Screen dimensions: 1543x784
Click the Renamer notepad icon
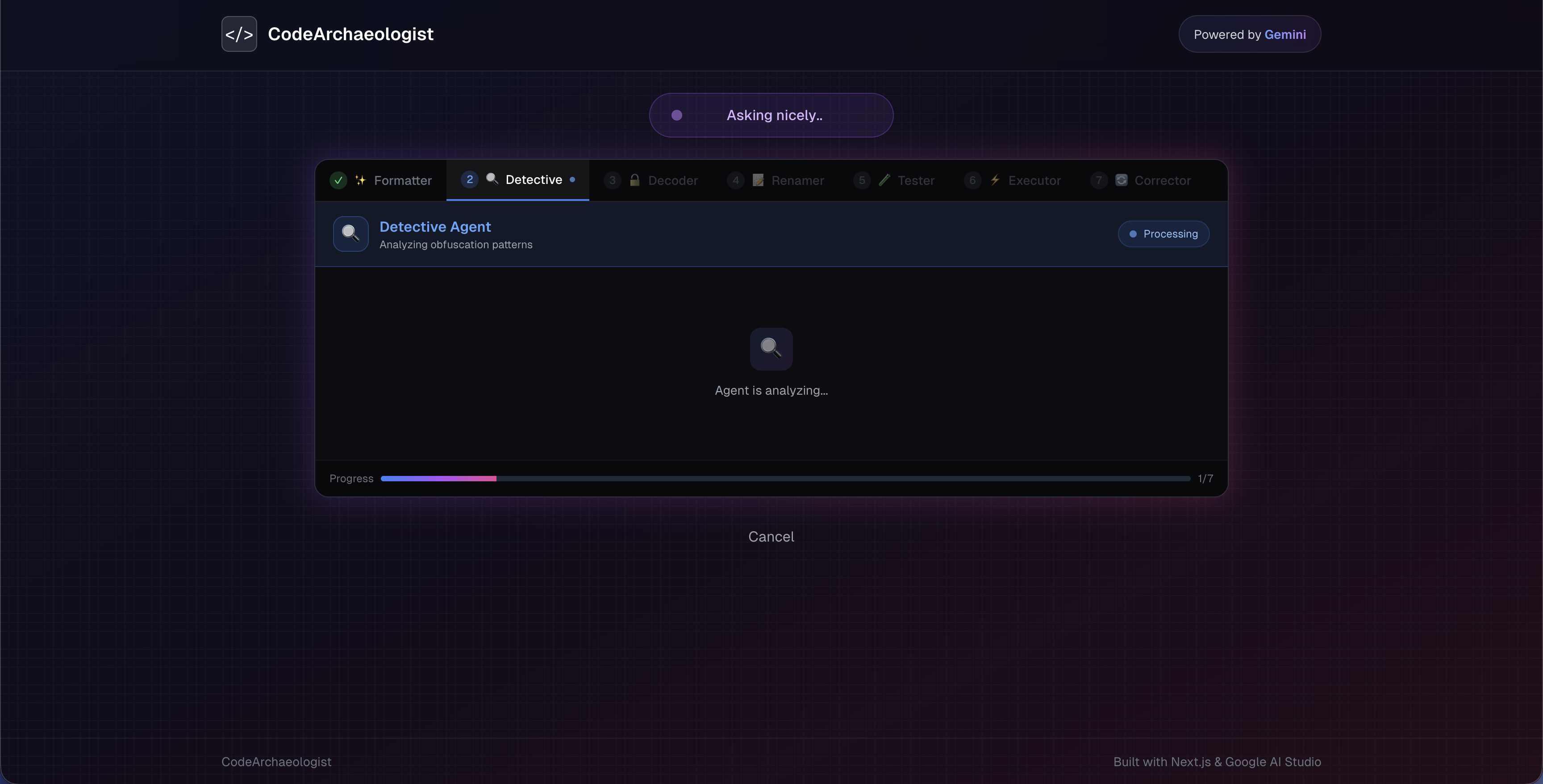(x=758, y=180)
